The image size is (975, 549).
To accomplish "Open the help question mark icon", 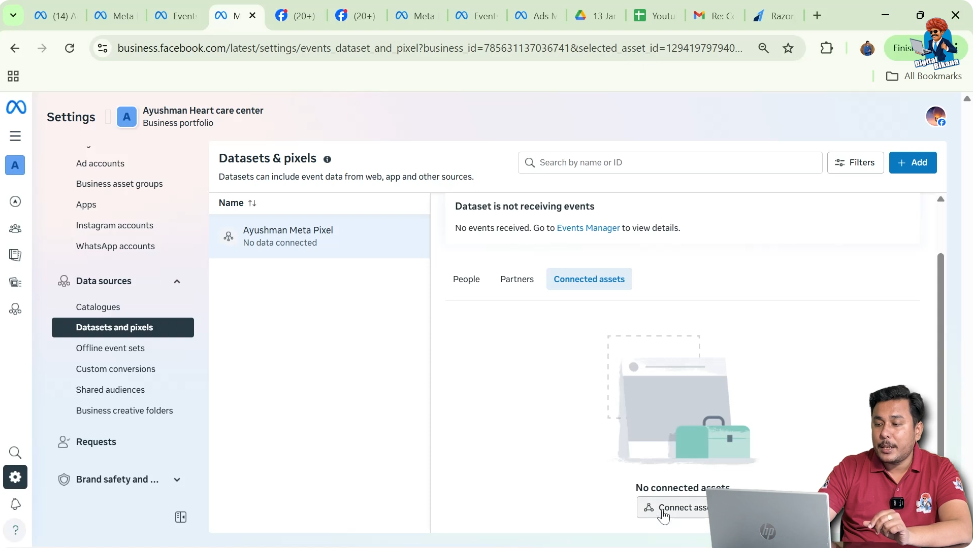I will [x=15, y=530].
